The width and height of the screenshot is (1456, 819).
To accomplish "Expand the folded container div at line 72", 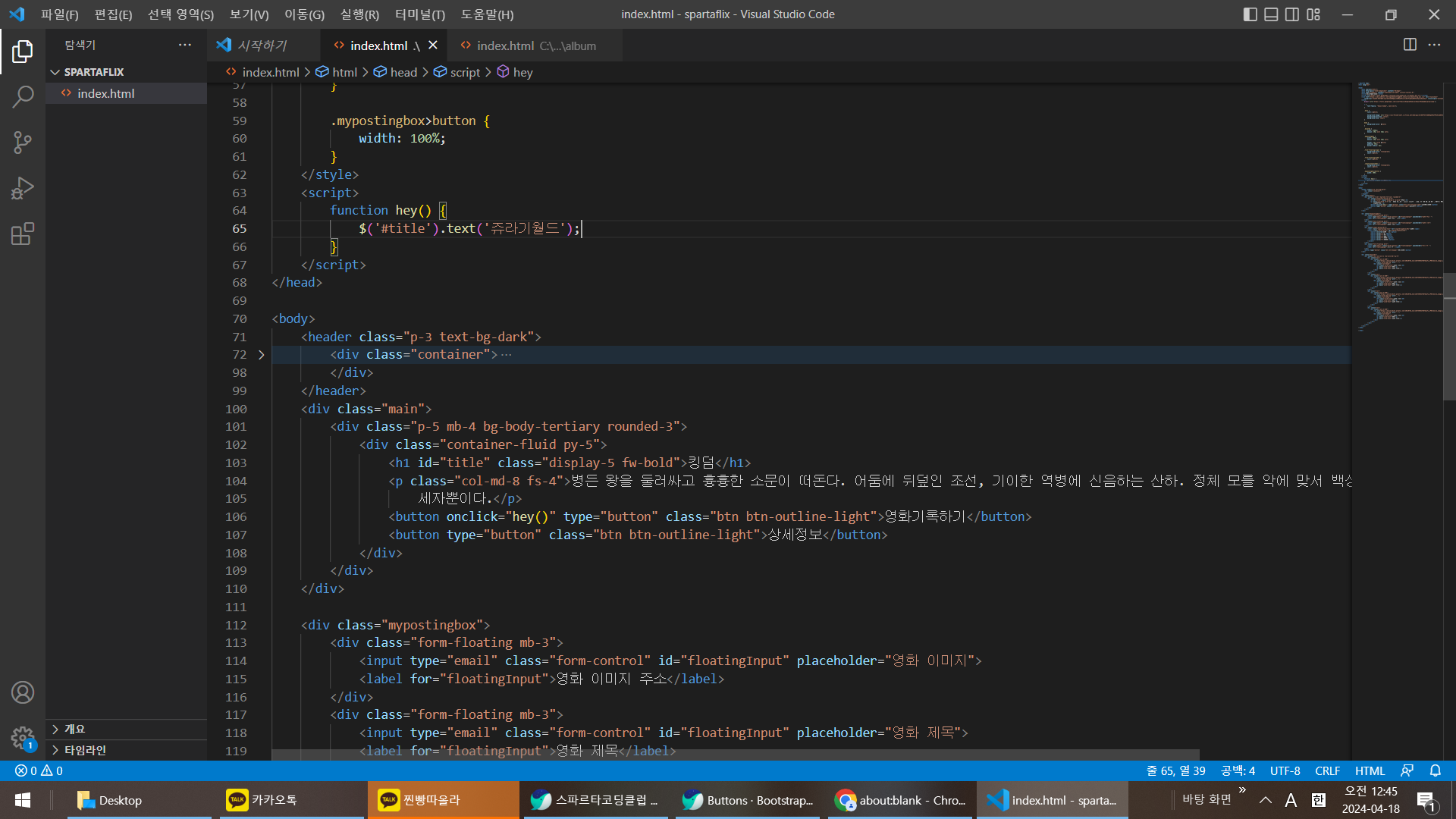I will pyautogui.click(x=262, y=355).
